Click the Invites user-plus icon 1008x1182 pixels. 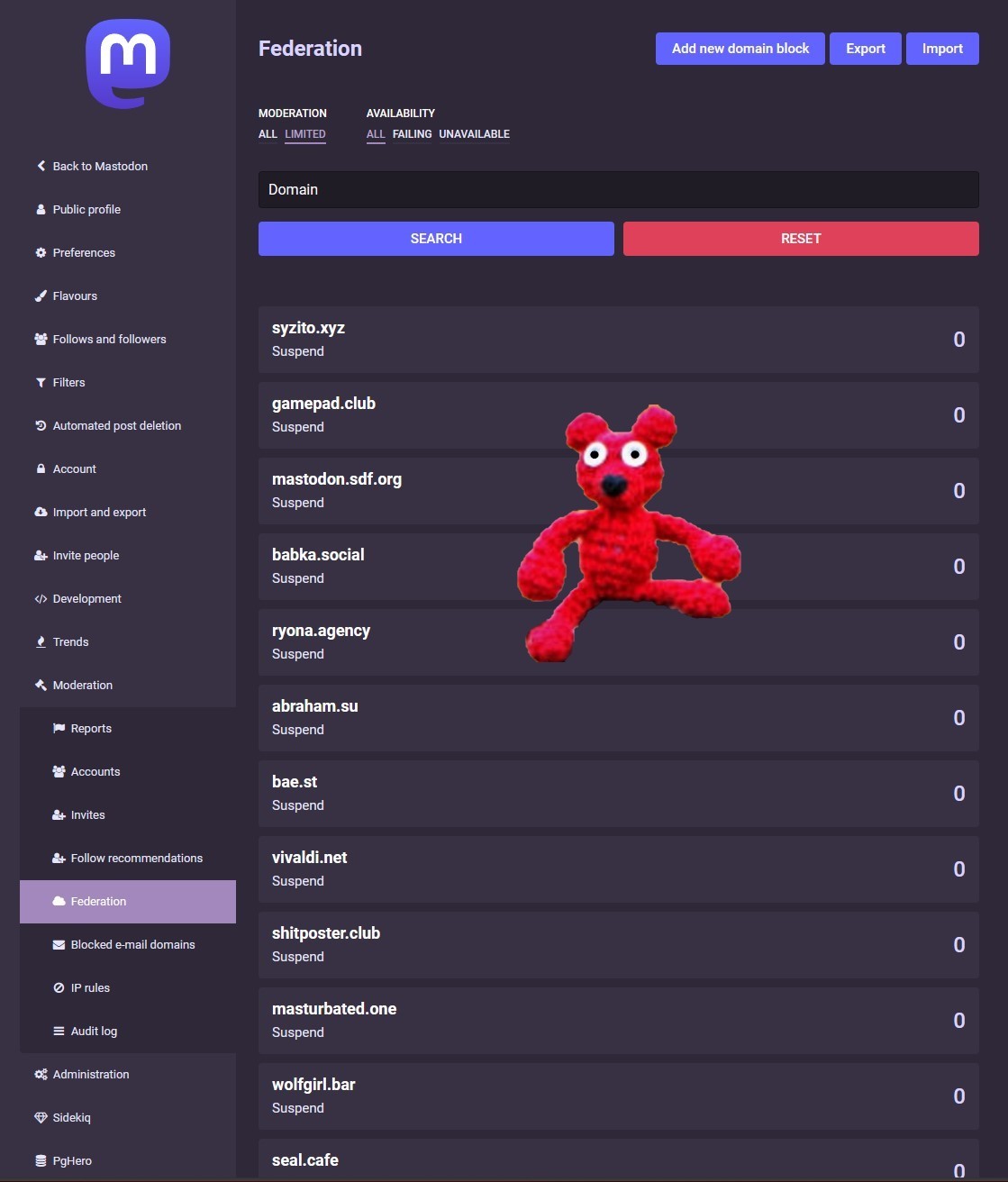tap(59, 814)
